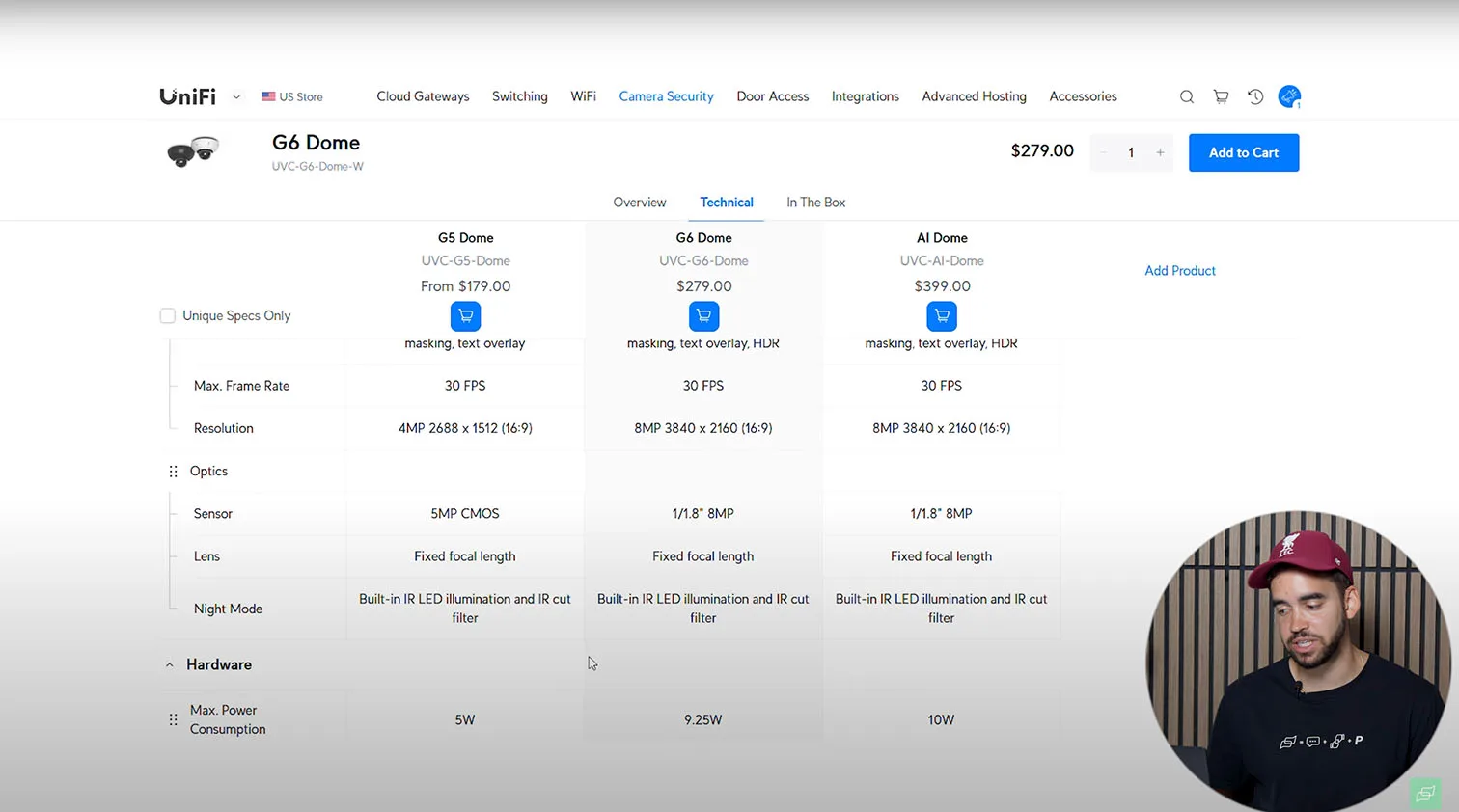Add G5 Dome to cart via cart icon
This screenshot has height=812, width=1459.
(x=465, y=316)
